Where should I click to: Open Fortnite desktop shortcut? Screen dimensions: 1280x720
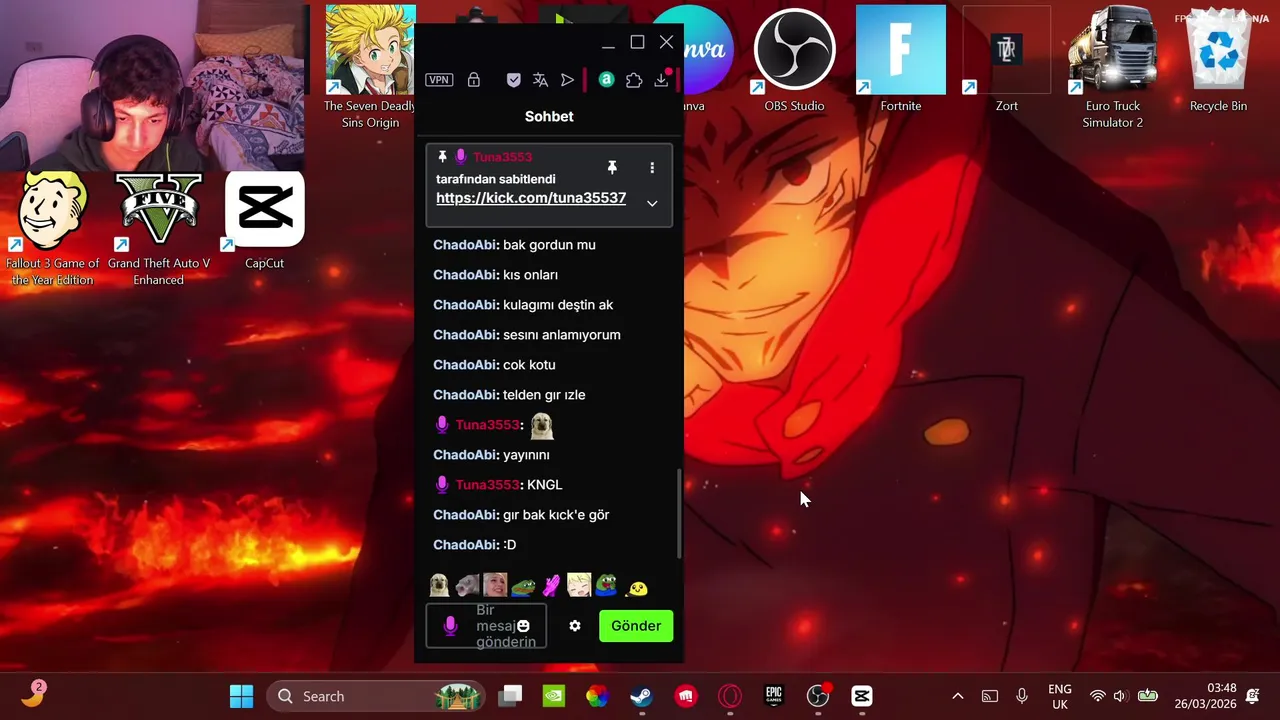901,60
